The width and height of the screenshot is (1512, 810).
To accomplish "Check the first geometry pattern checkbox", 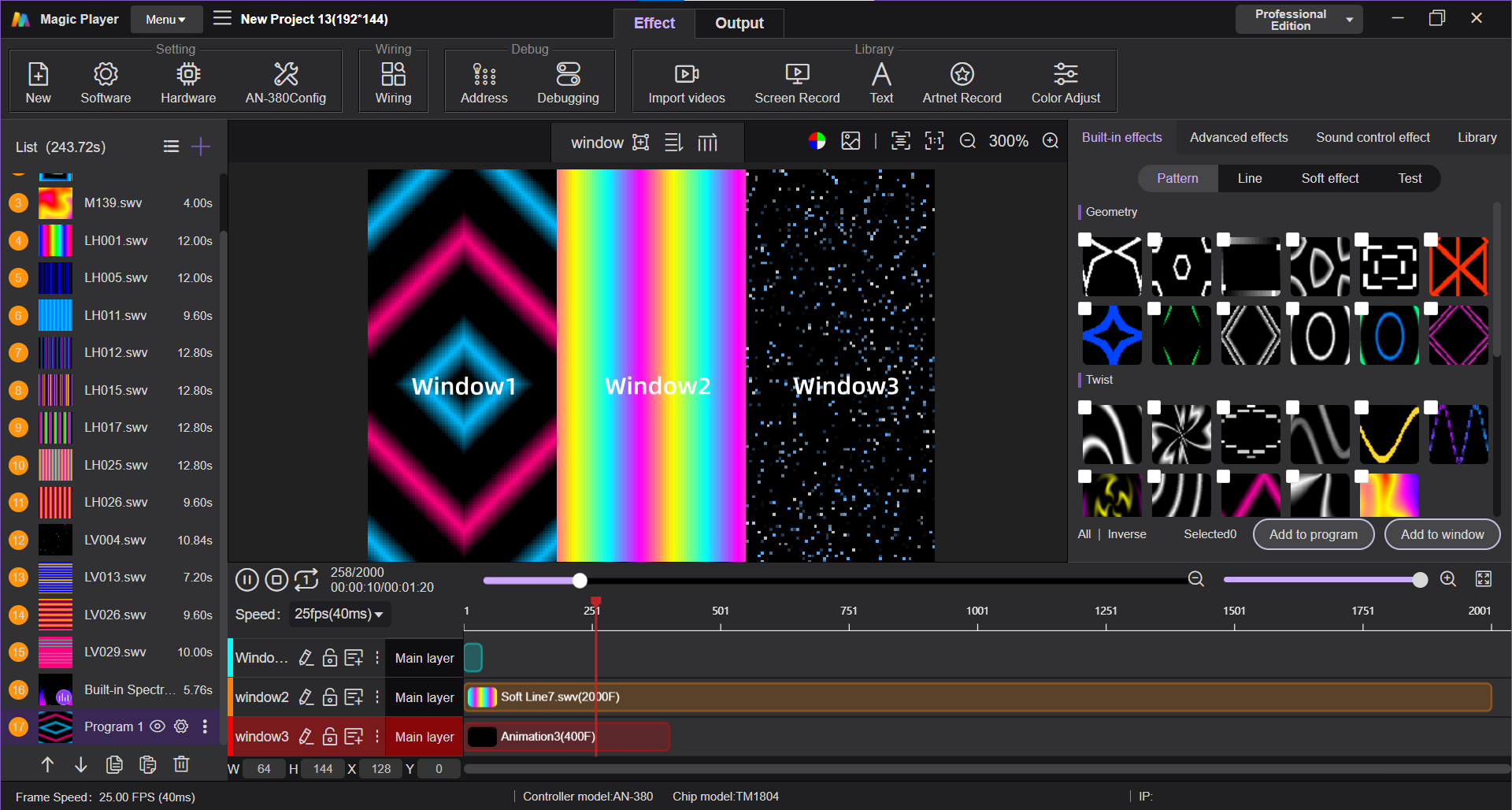I will (x=1084, y=240).
